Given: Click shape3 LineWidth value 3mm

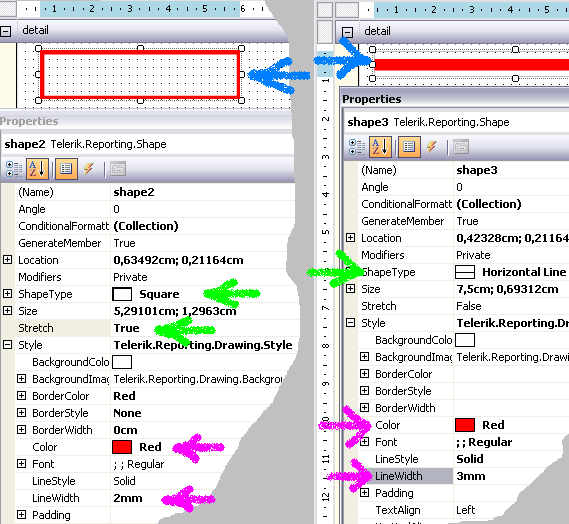Looking at the screenshot, I should point(471,476).
